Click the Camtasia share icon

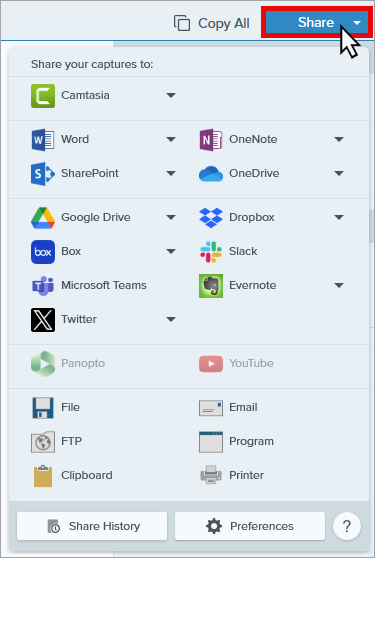43,96
